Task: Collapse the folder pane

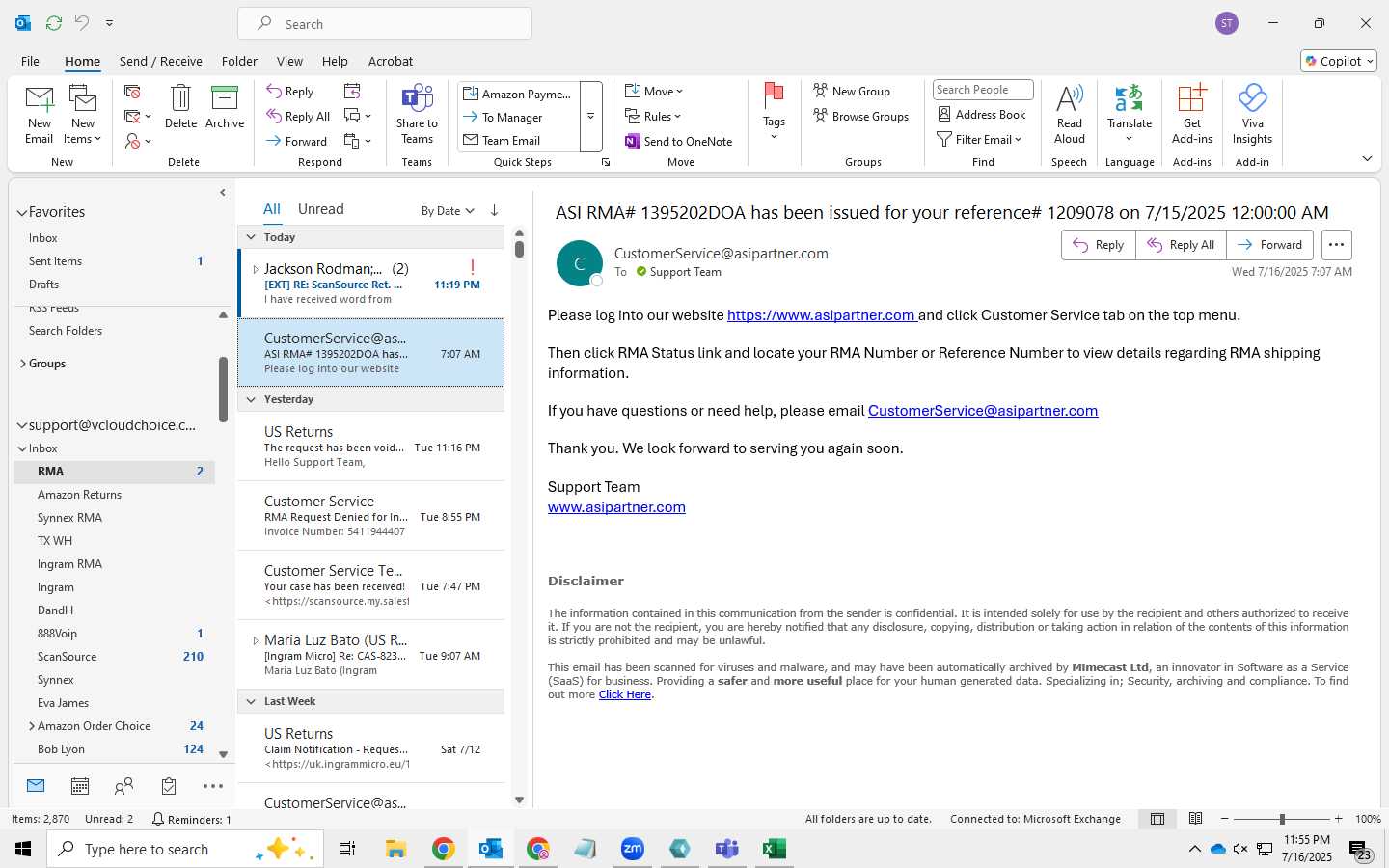Action: tap(223, 192)
